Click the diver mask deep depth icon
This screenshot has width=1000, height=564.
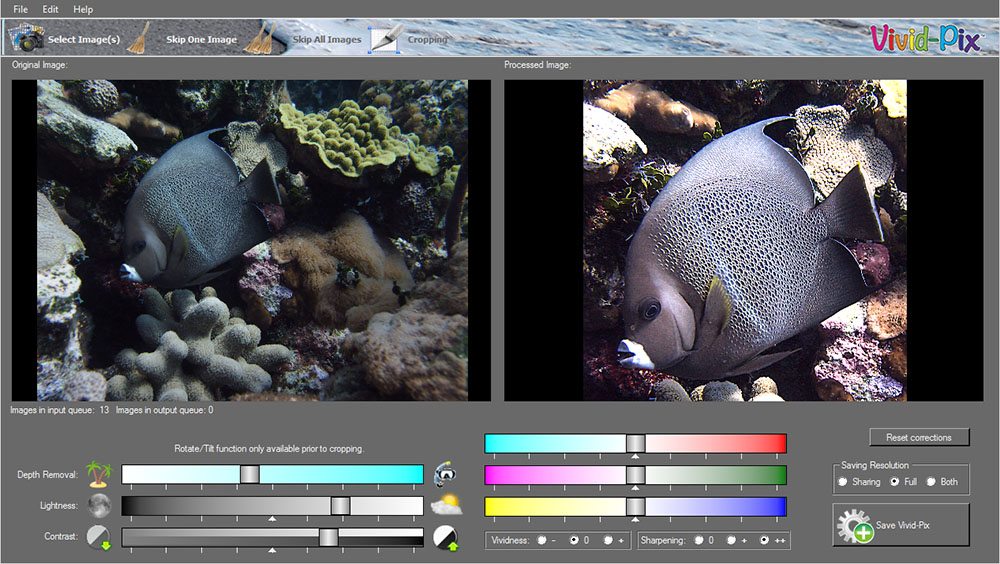coord(445,474)
